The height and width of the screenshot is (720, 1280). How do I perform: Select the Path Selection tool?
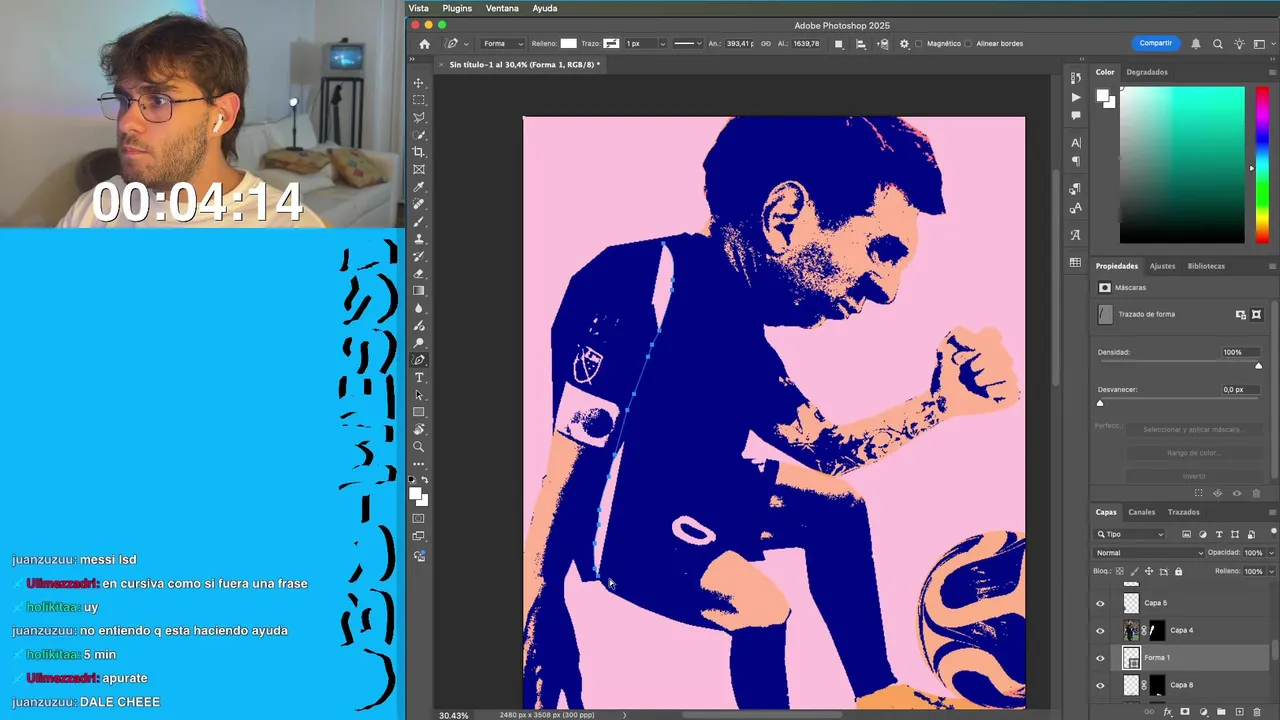coord(419,395)
